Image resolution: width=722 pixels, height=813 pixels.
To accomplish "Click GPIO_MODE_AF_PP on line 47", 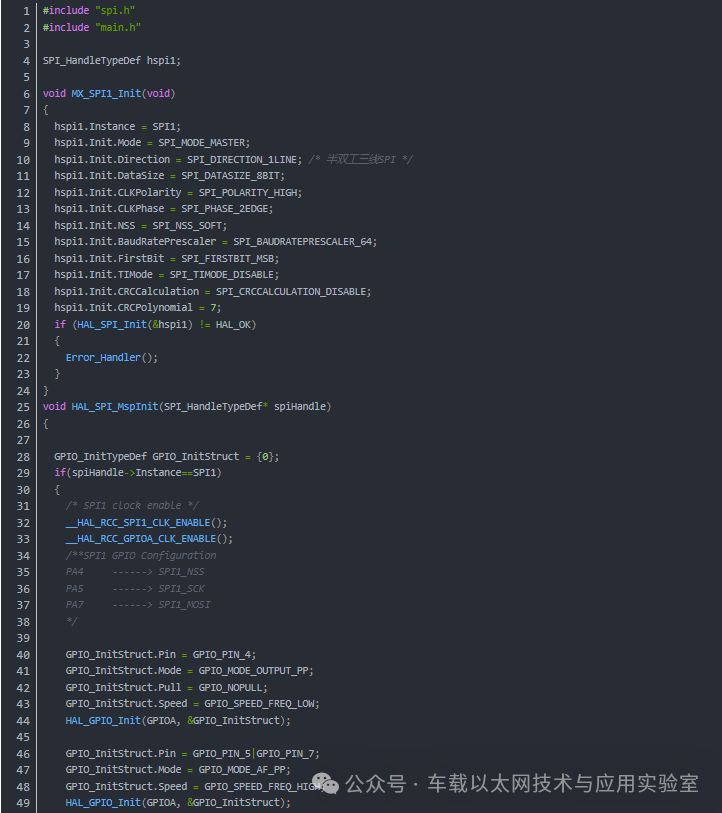I will pos(242,769).
